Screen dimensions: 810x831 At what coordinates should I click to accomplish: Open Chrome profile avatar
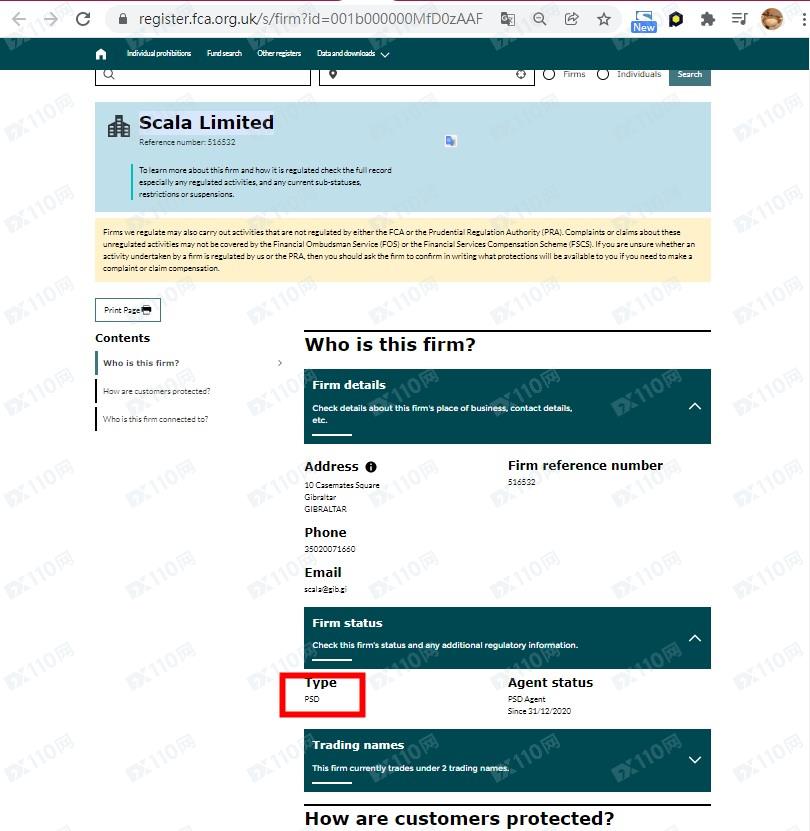tap(772, 20)
